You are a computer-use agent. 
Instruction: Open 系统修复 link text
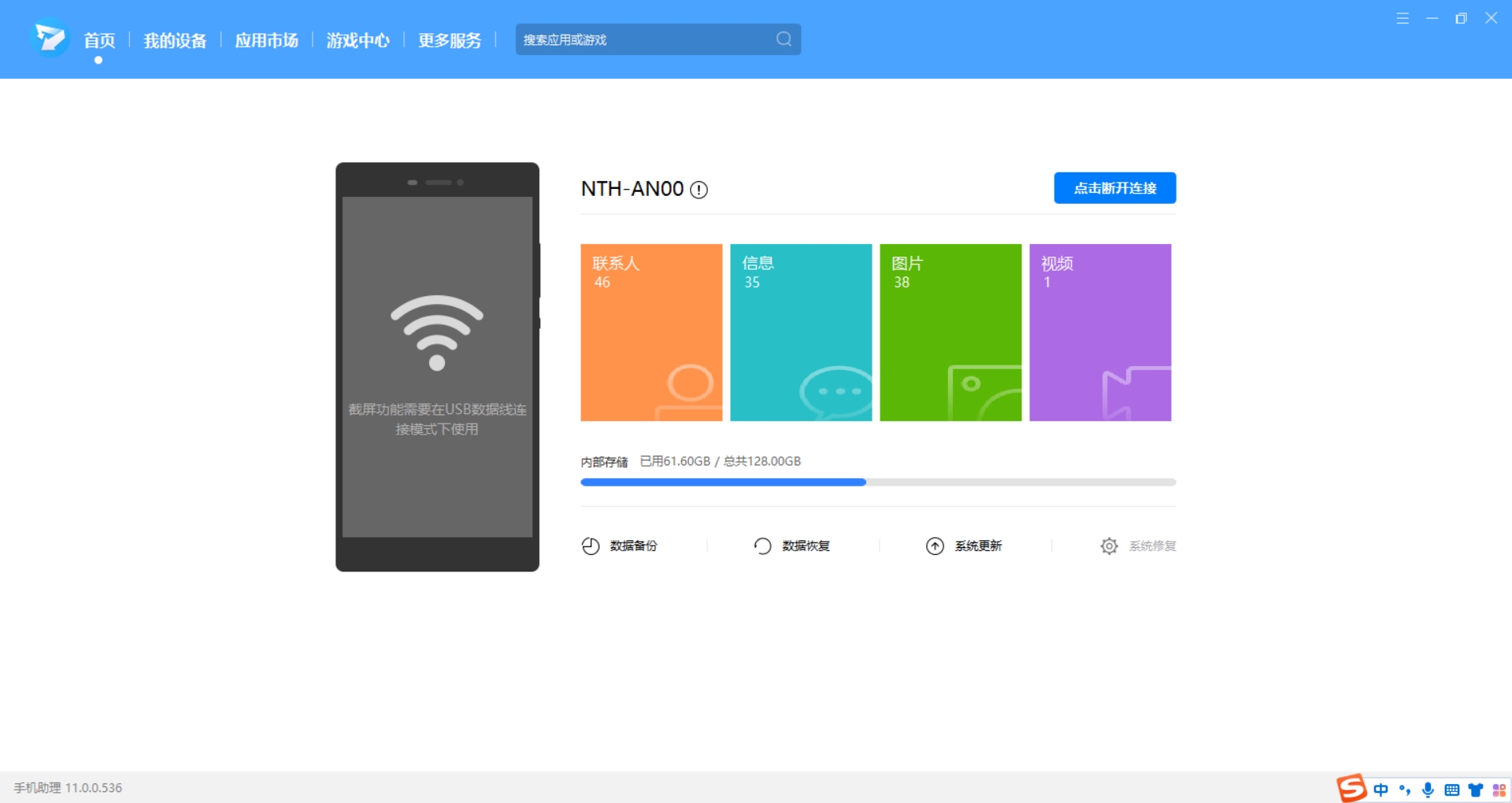1152,546
